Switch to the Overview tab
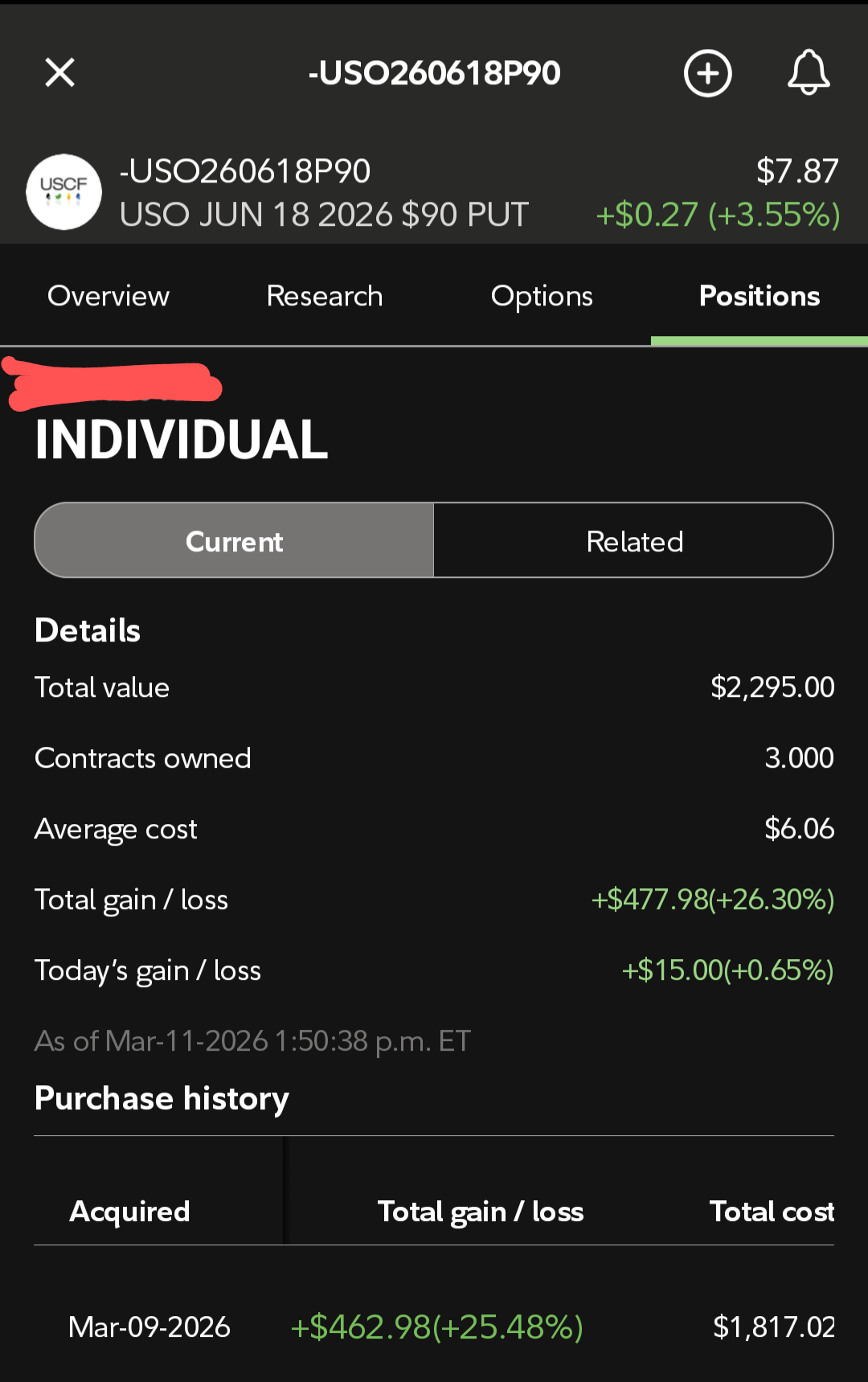 108,296
